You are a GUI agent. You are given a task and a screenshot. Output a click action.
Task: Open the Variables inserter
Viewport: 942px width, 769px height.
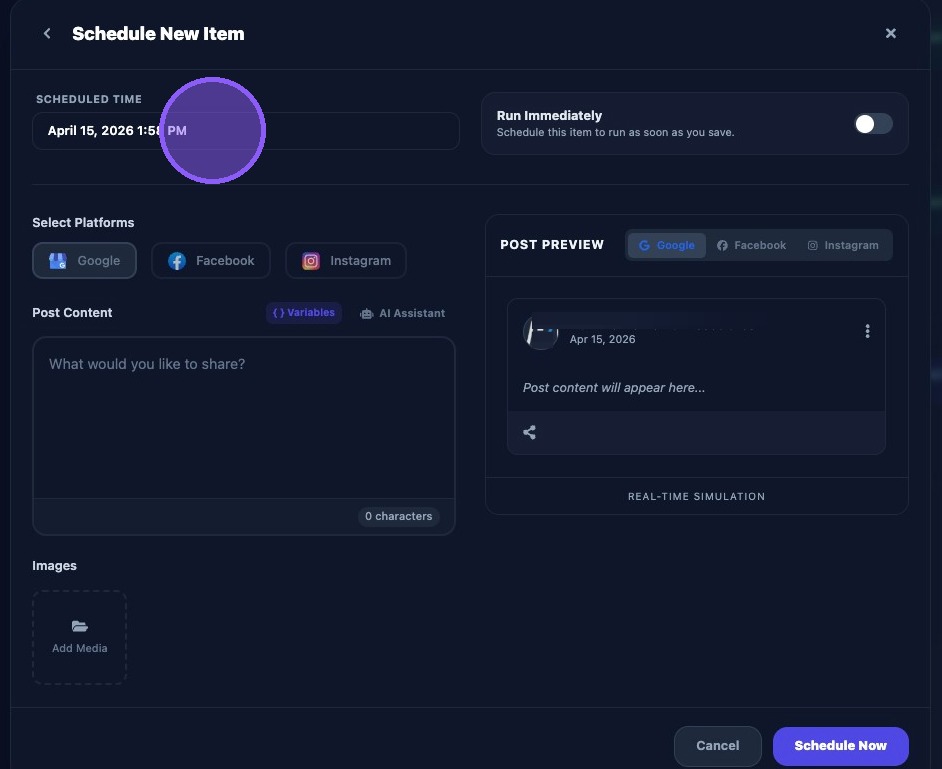click(x=304, y=313)
